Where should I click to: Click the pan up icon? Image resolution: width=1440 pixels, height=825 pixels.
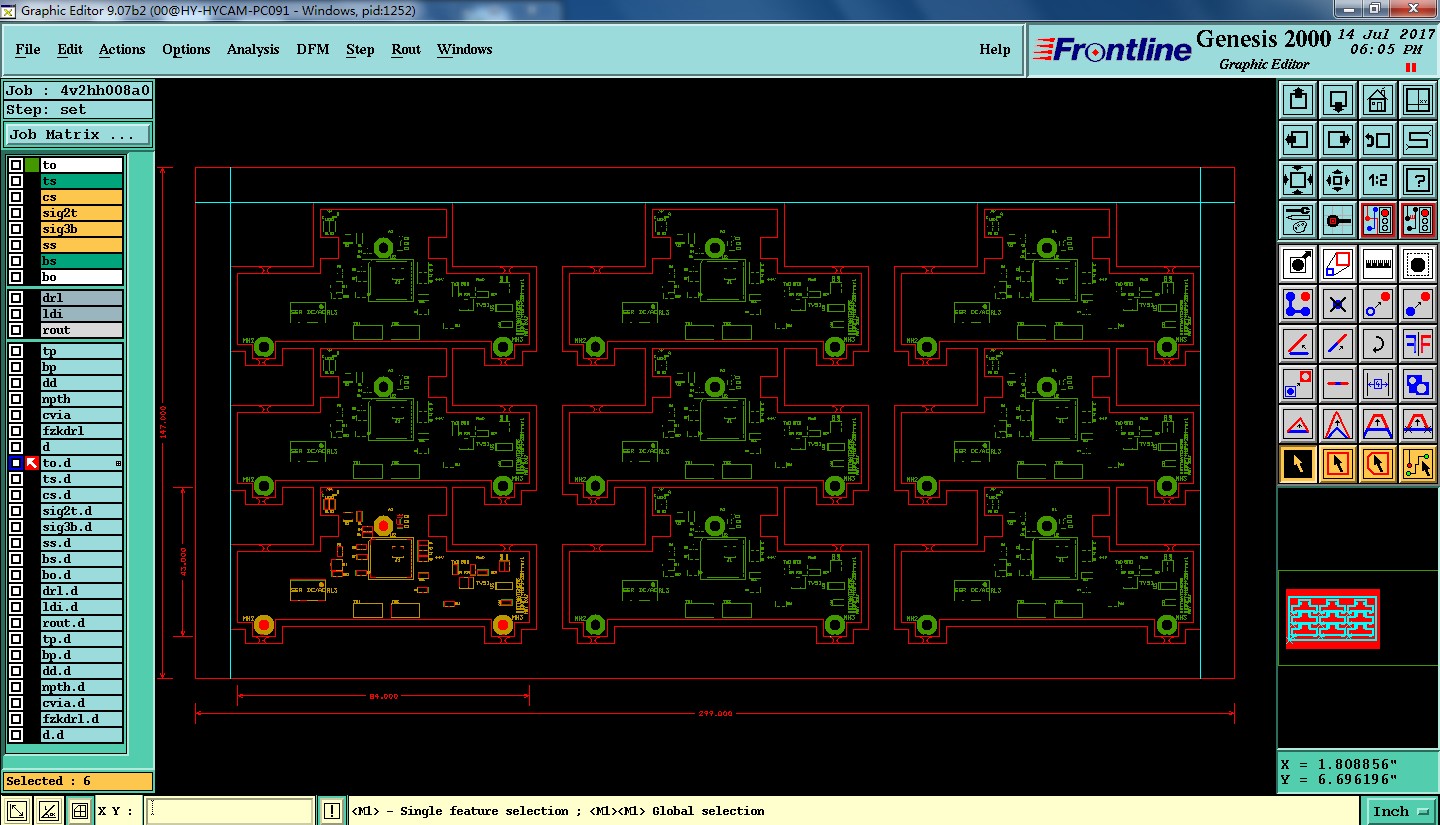click(1298, 100)
